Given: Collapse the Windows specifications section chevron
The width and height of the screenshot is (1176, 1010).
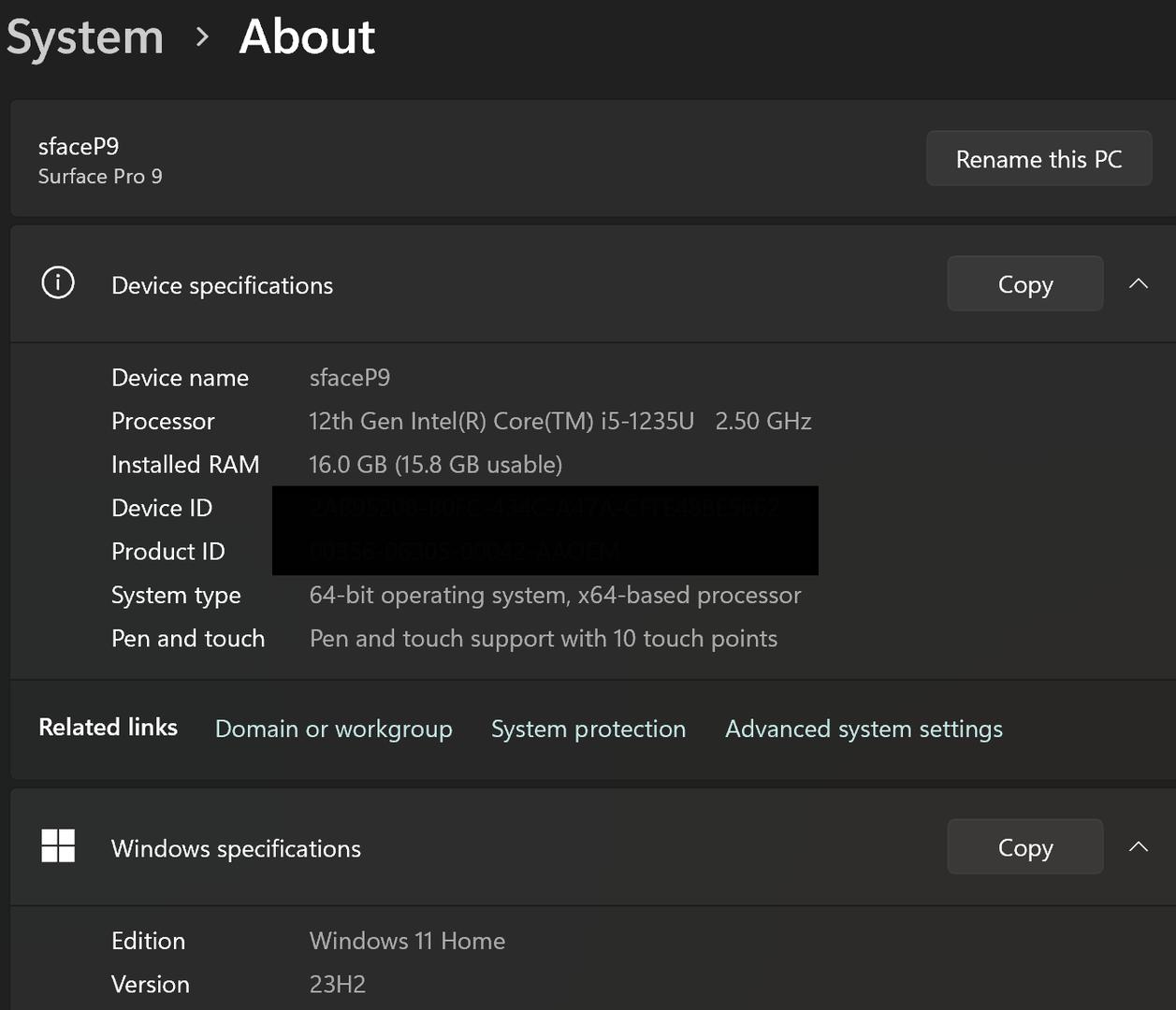Looking at the screenshot, I should pyautogui.click(x=1138, y=846).
